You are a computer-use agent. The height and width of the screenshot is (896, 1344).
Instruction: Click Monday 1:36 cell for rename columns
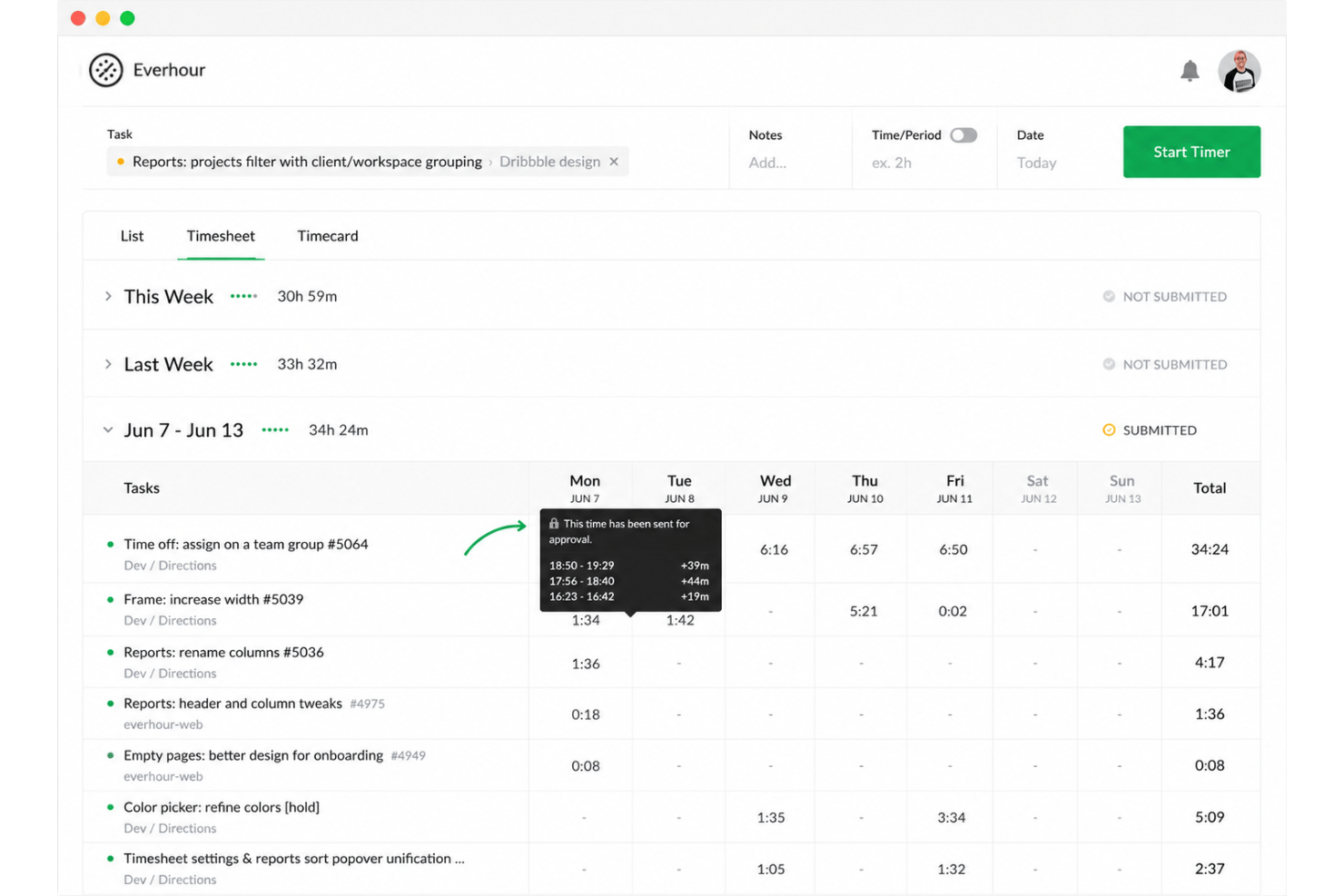click(586, 665)
